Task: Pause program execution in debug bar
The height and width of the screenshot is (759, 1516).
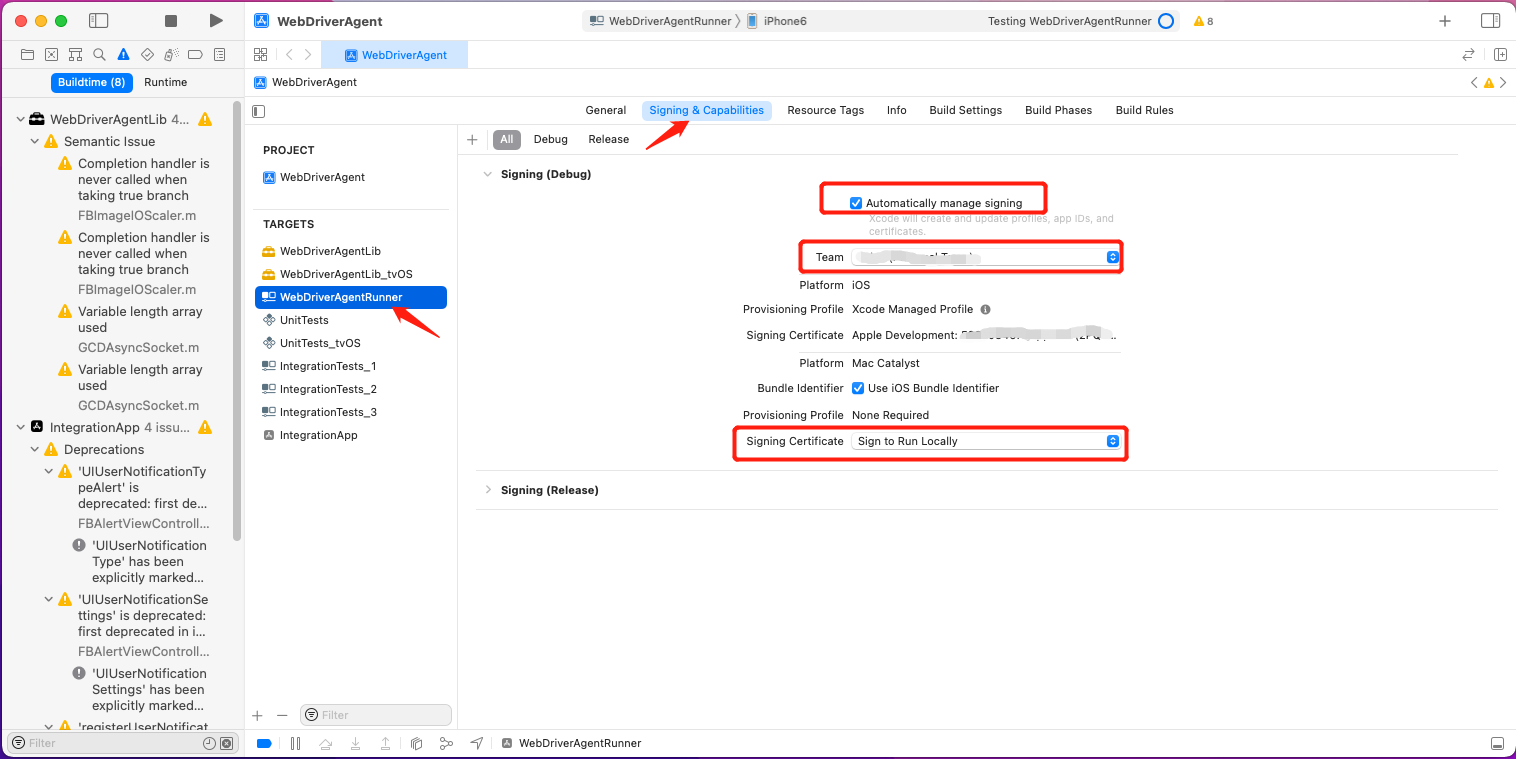Action: pos(295,743)
